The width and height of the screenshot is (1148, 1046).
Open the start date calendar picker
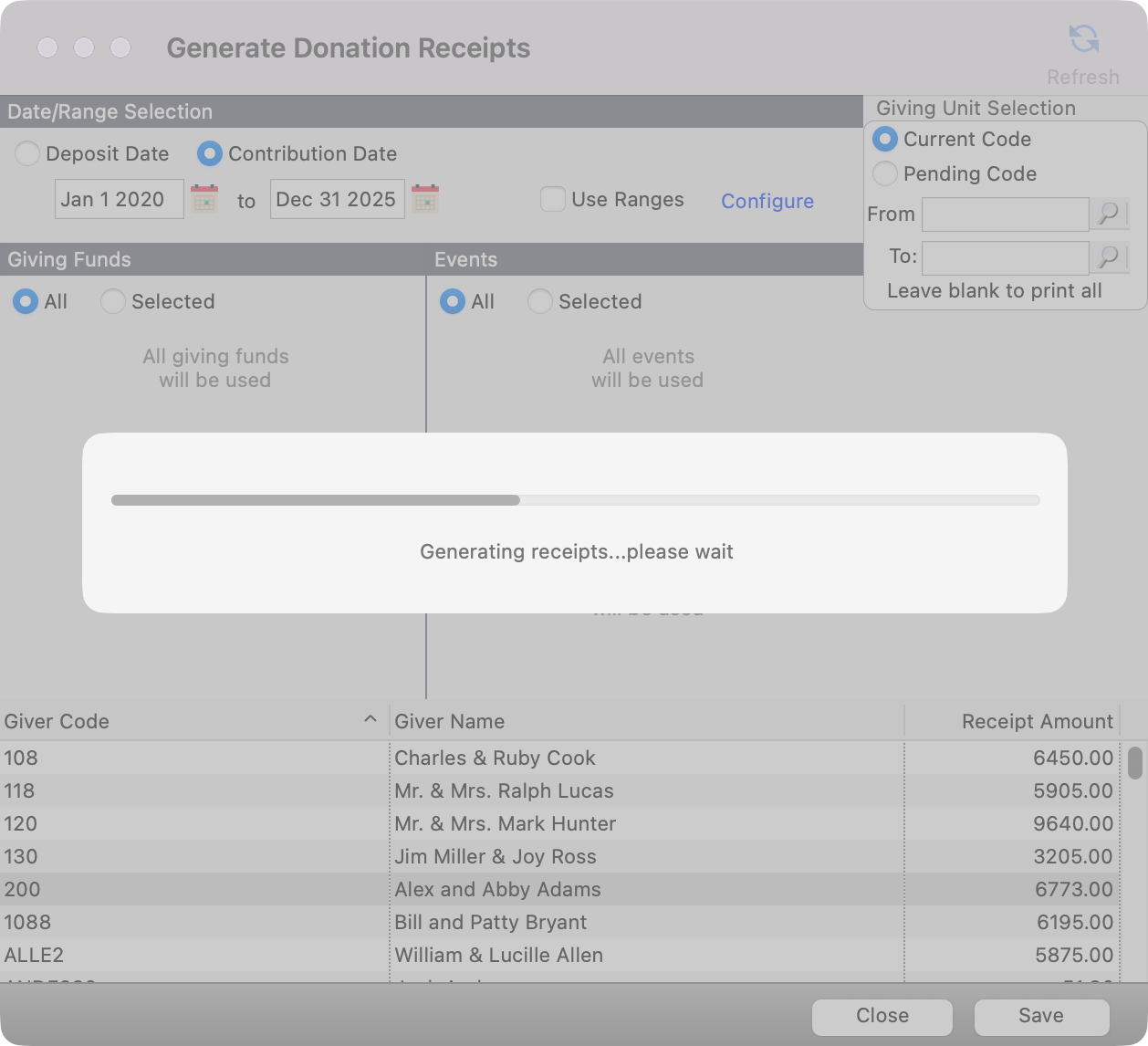pyautogui.click(x=204, y=199)
